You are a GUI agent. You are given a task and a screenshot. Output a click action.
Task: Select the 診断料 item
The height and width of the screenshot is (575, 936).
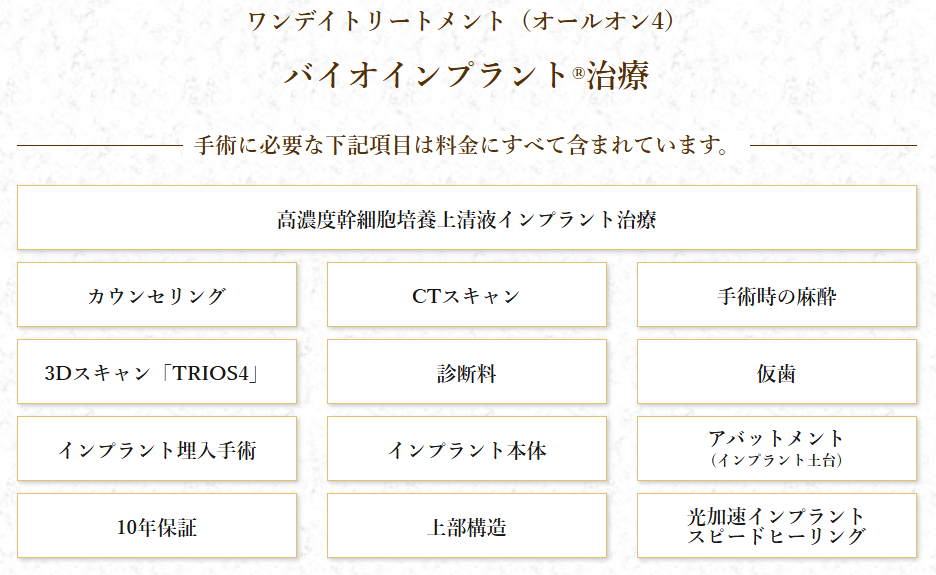click(x=467, y=372)
